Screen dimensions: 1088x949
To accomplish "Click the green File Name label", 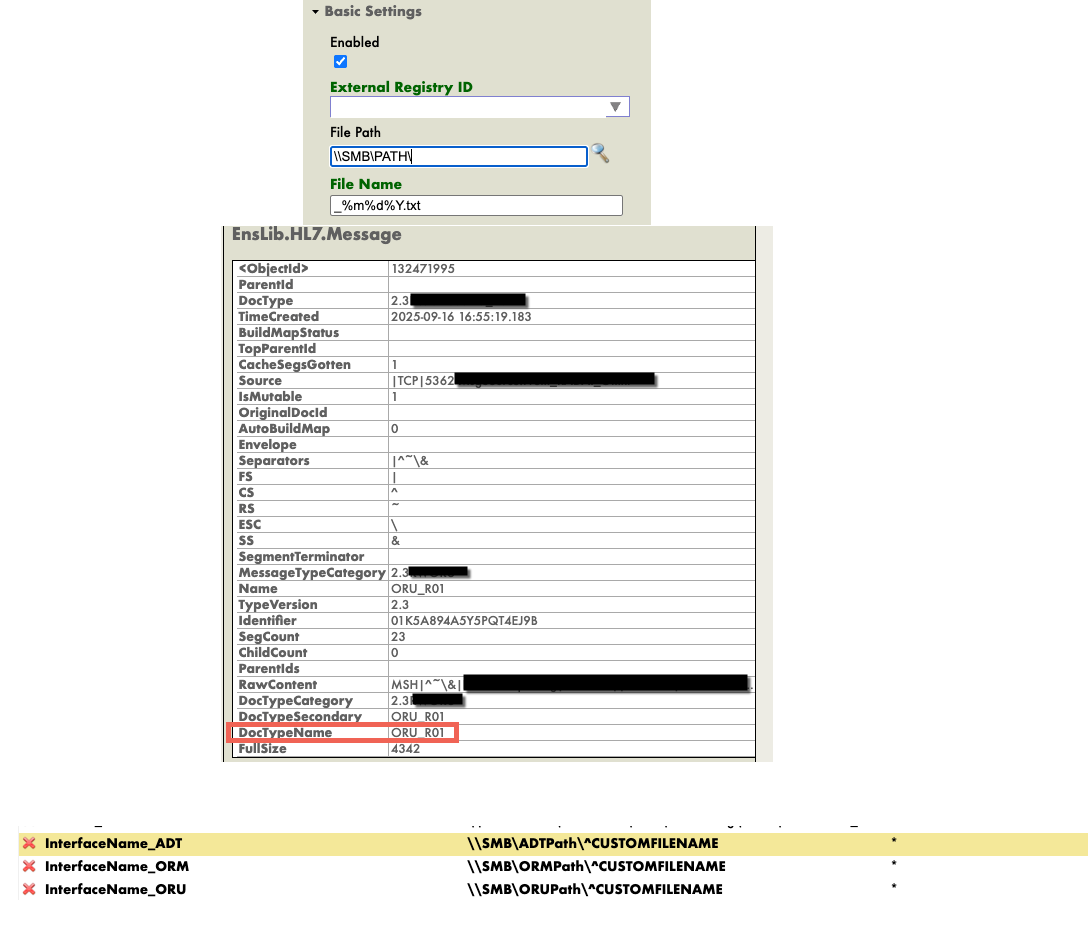I will (x=365, y=184).
